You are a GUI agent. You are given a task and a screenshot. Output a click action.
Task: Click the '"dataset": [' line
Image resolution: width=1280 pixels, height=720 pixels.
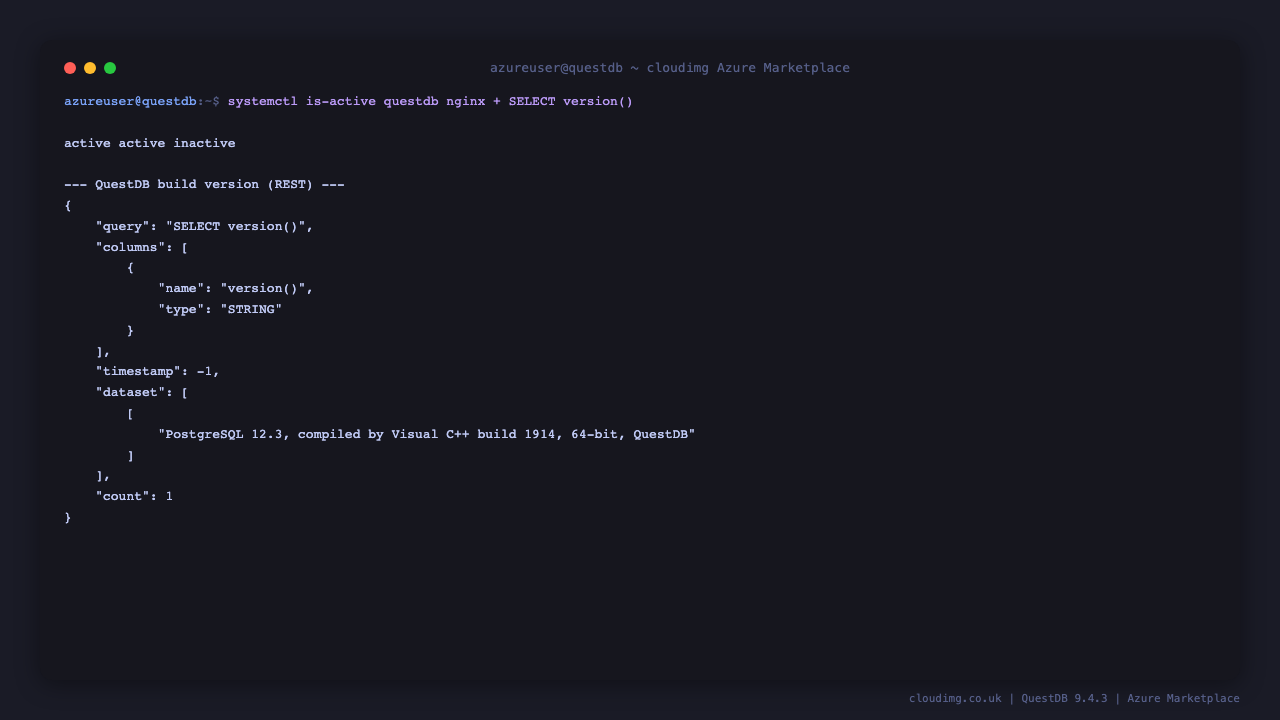click(142, 392)
